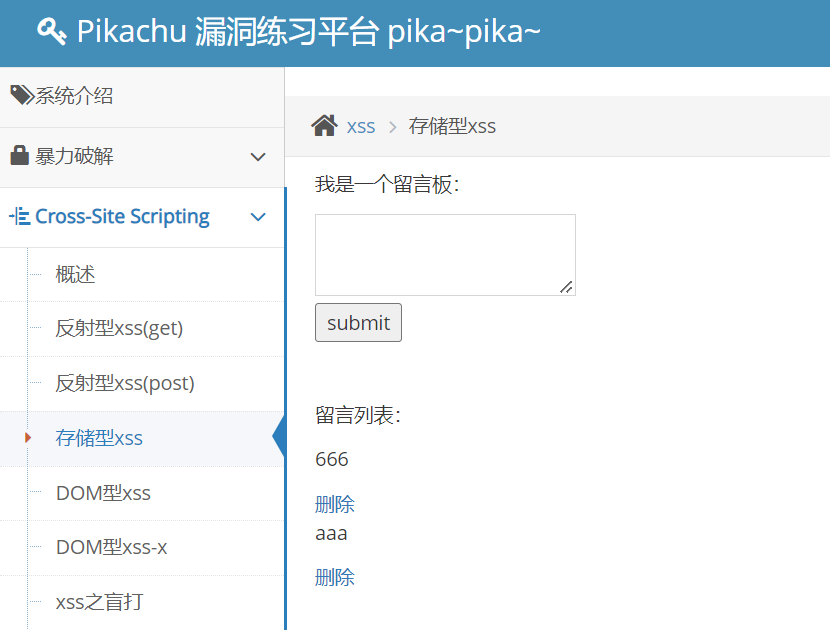Click the 删除 link under message 666
This screenshot has height=630, width=830.
[x=335, y=503]
